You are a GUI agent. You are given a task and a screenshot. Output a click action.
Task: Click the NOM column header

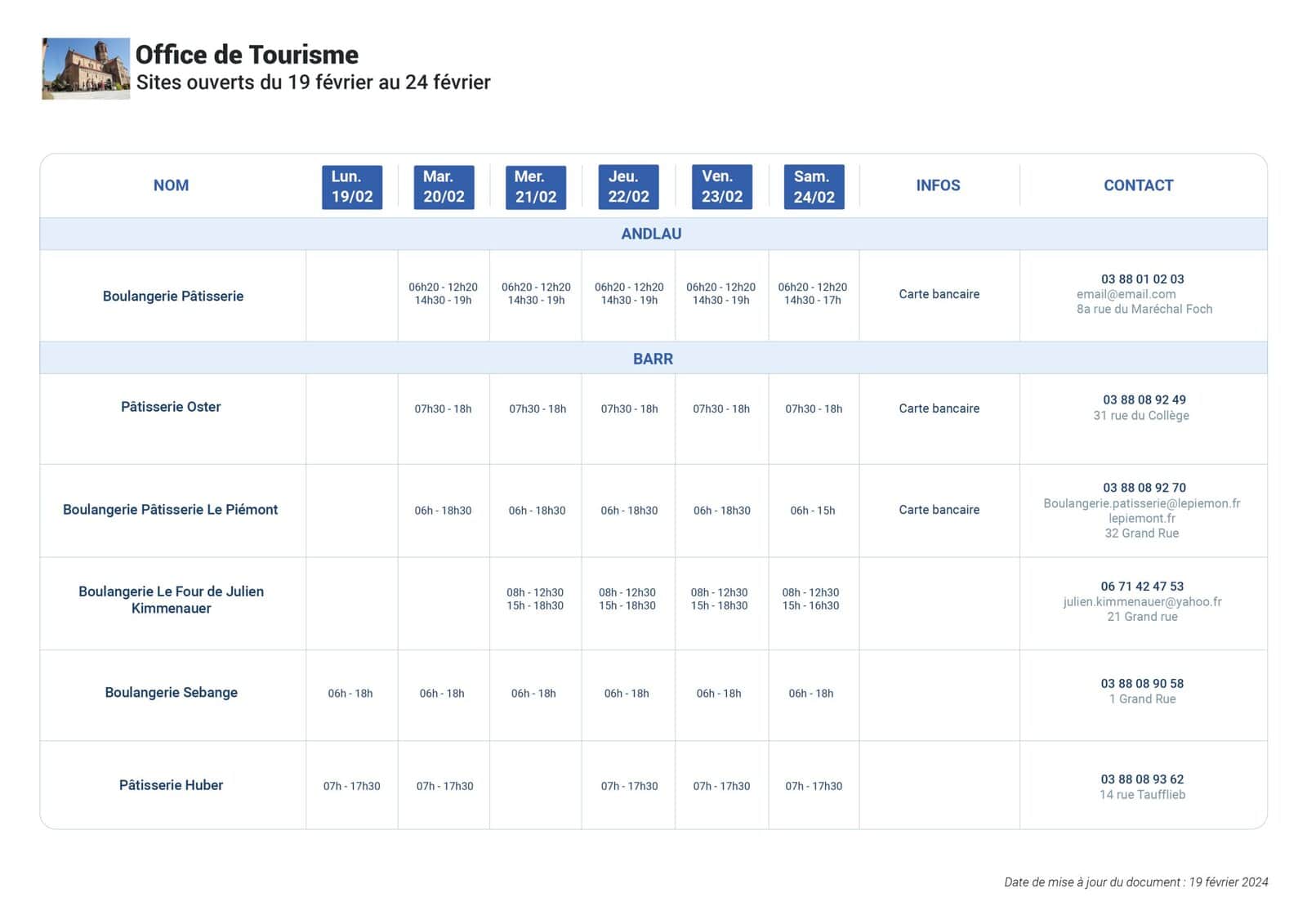(x=171, y=185)
